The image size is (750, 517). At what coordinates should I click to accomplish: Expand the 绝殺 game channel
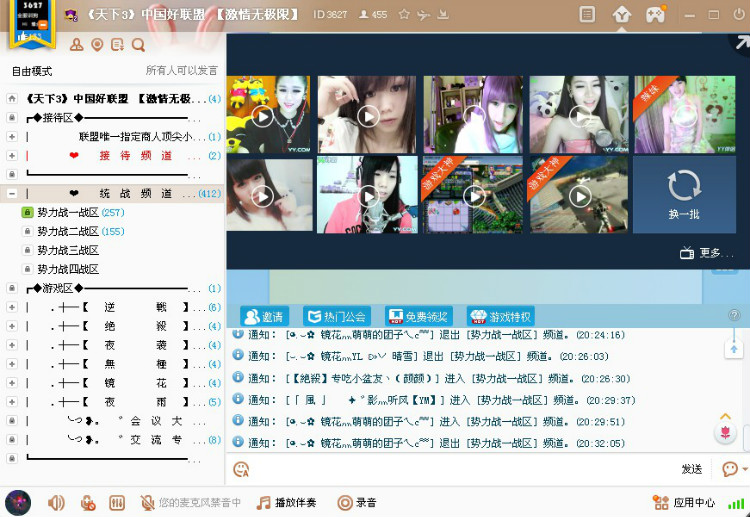pyautogui.click(x=12, y=326)
